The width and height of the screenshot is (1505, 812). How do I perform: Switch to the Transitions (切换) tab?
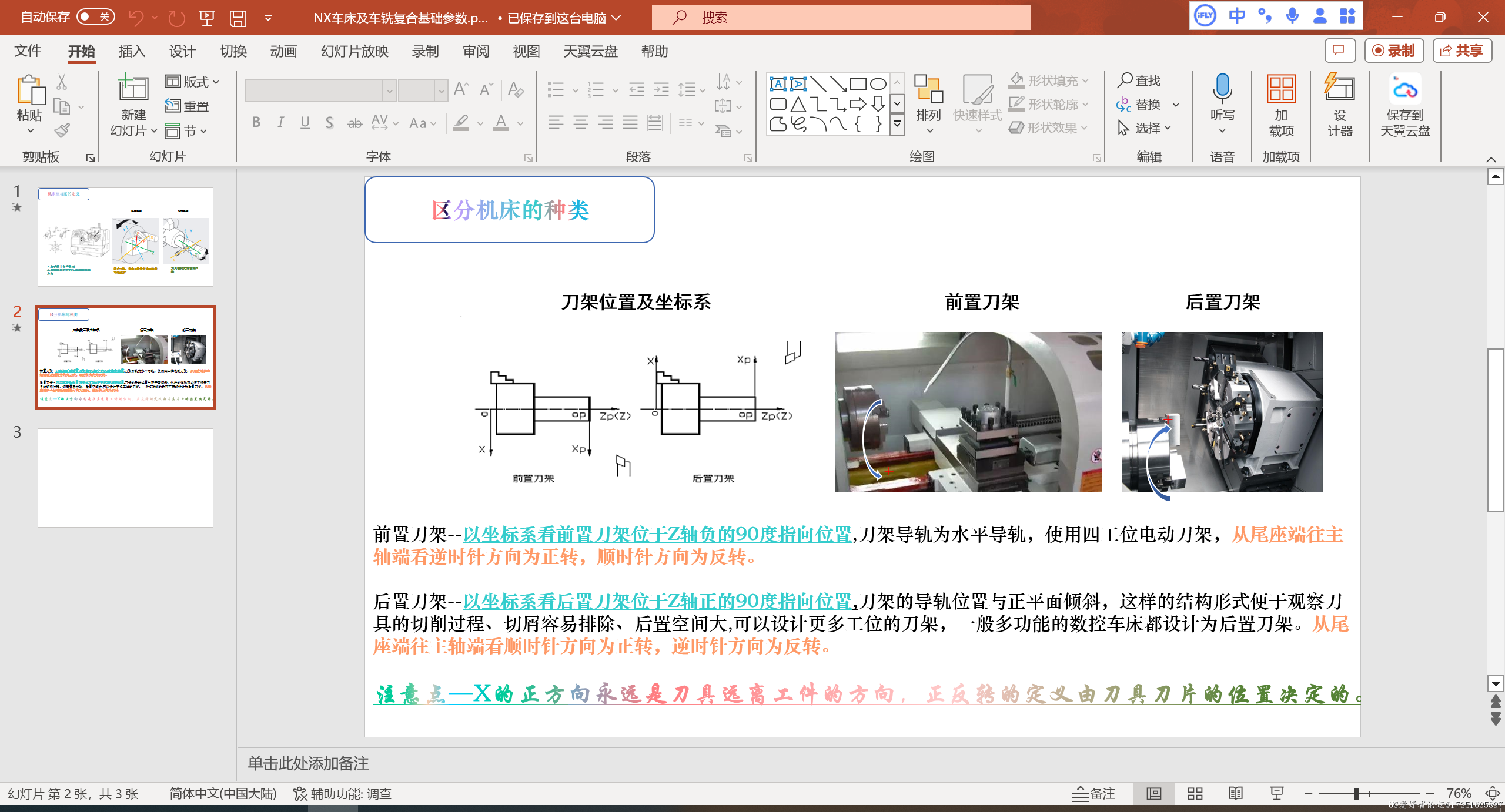[233, 51]
